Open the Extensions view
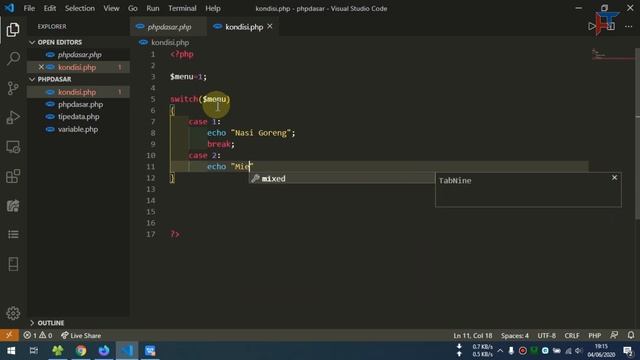Image resolution: width=640 pixels, height=360 pixels. [x=13, y=176]
